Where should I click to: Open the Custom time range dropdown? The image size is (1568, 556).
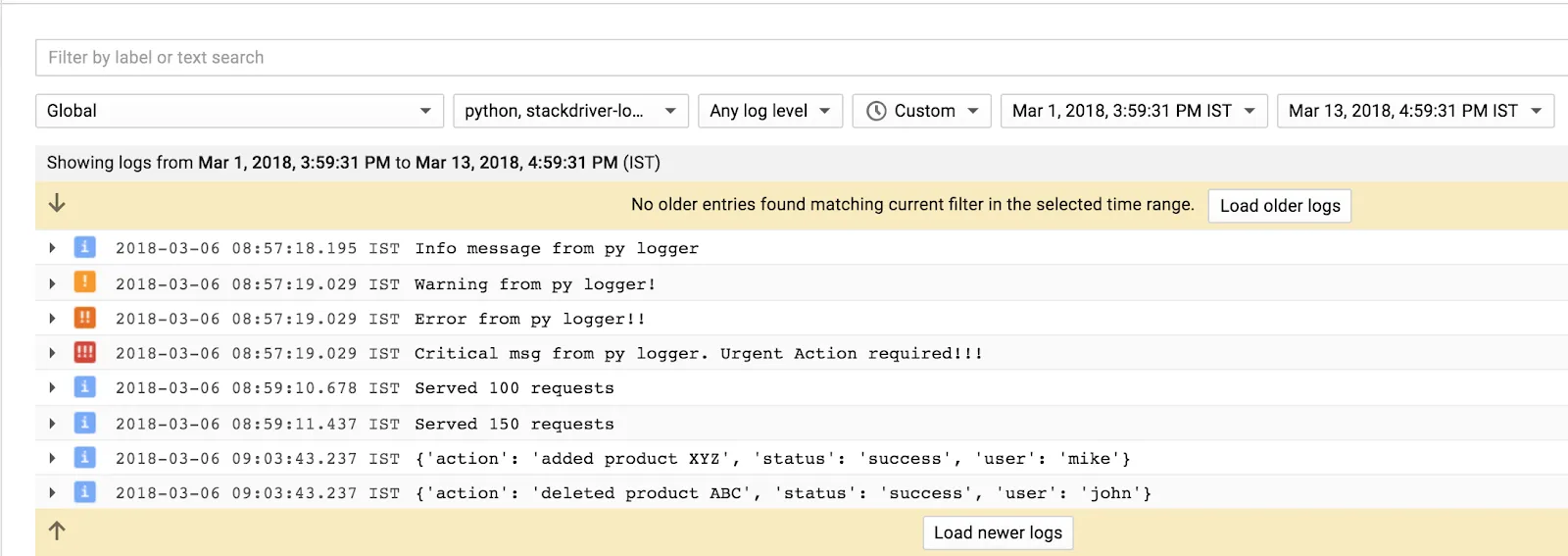(x=921, y=111)
